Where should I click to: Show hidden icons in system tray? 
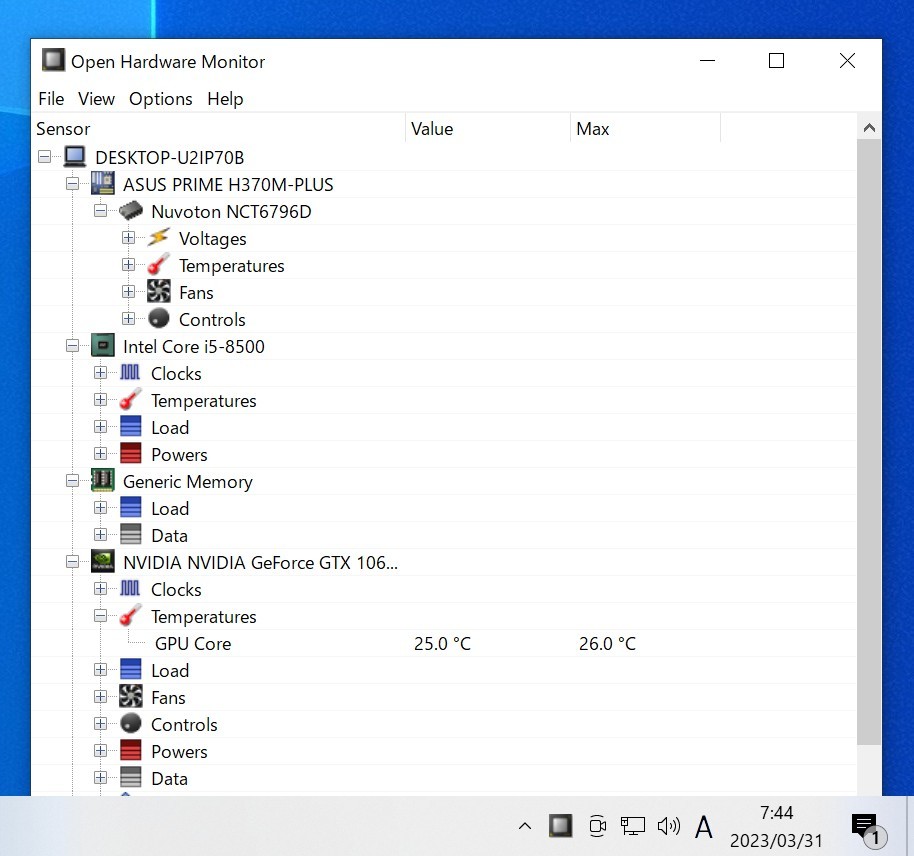(x=525, y=826)
